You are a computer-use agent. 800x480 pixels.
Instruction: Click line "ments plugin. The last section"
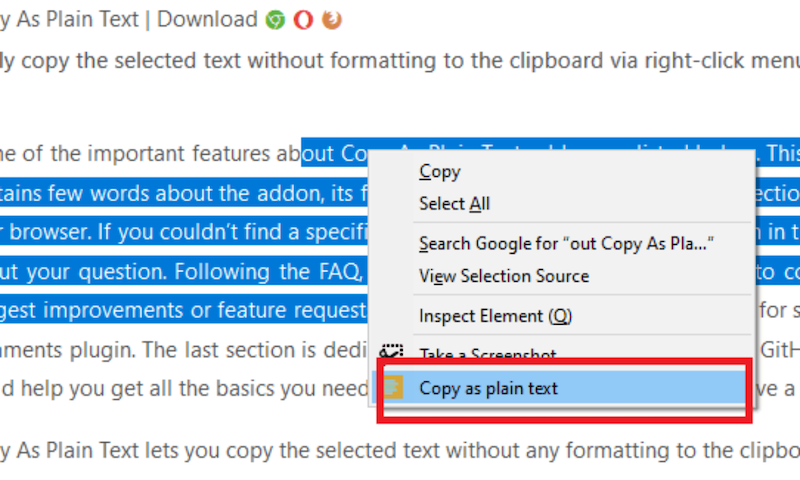(x=183, y=350)
